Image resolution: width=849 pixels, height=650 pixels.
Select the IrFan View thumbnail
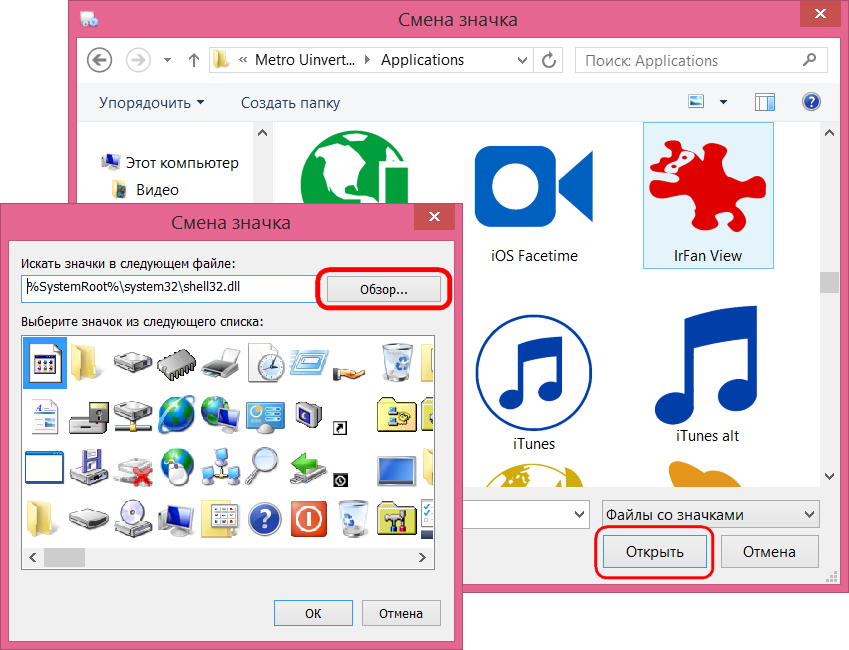click(x=708, y=196)
